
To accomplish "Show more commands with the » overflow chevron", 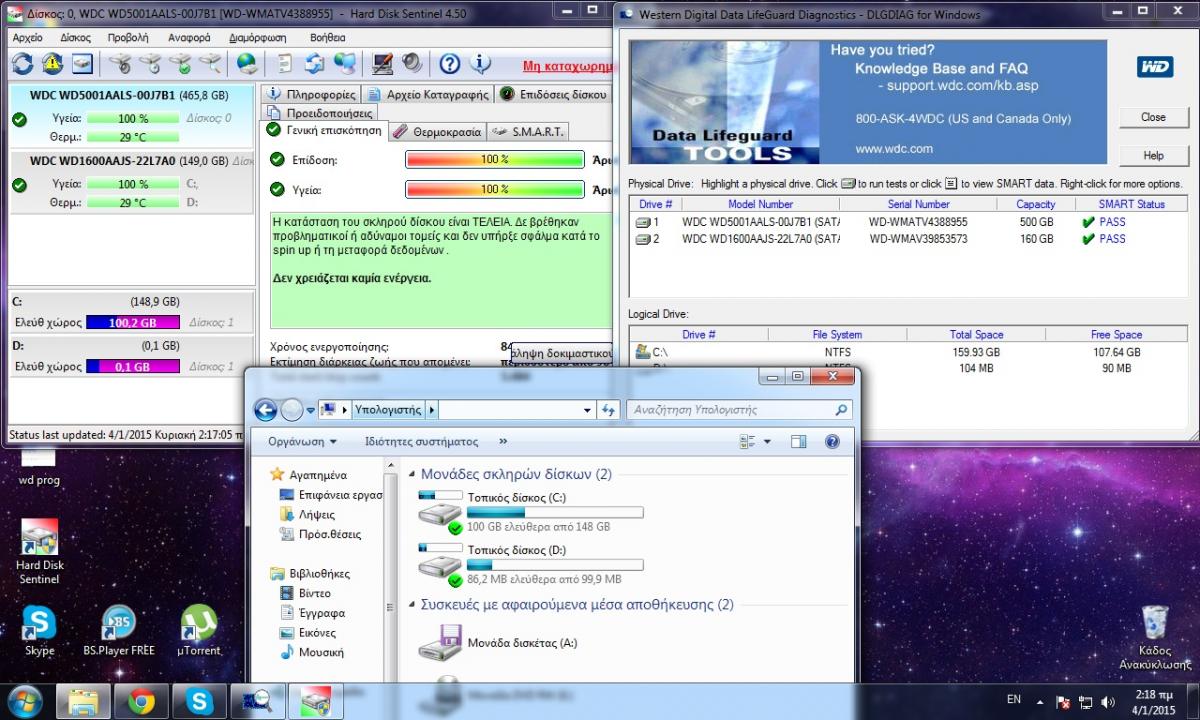I will [502, 441].
